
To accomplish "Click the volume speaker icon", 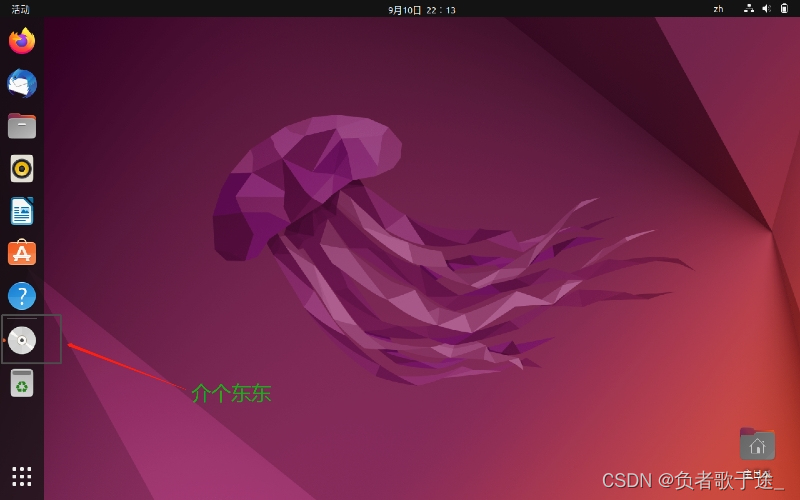I will pos(766,9).
